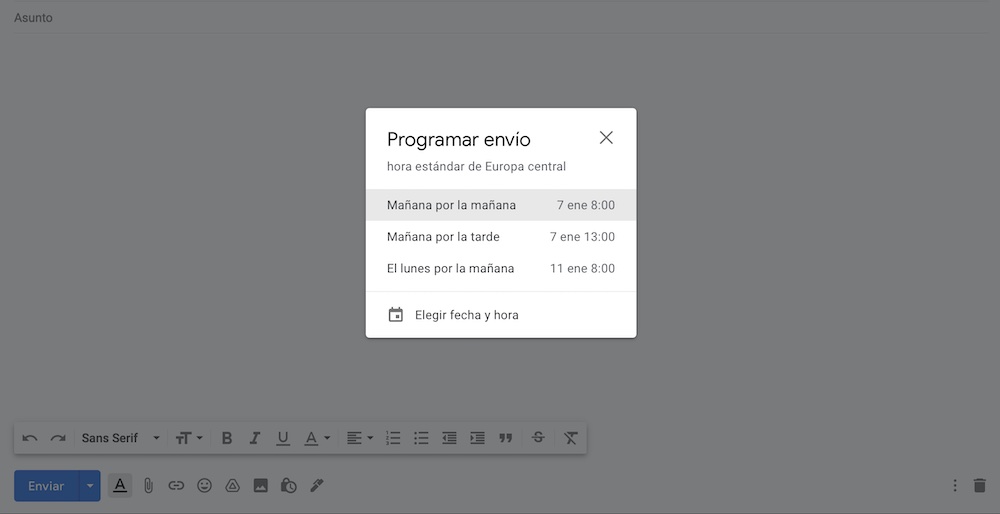The image size is (1000, 514).
Task: Expand the send options arrow next to Enviar
Action: pos(90,486)
